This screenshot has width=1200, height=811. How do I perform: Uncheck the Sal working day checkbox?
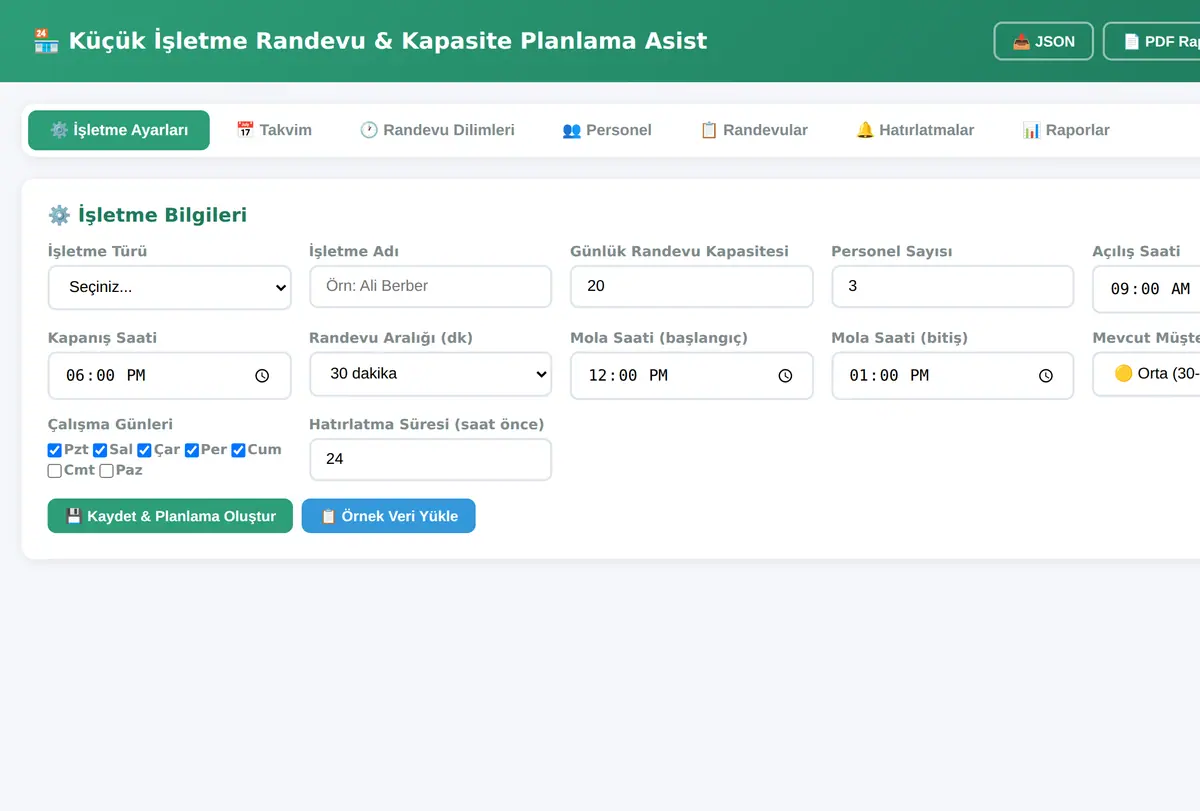click(100, 451)
